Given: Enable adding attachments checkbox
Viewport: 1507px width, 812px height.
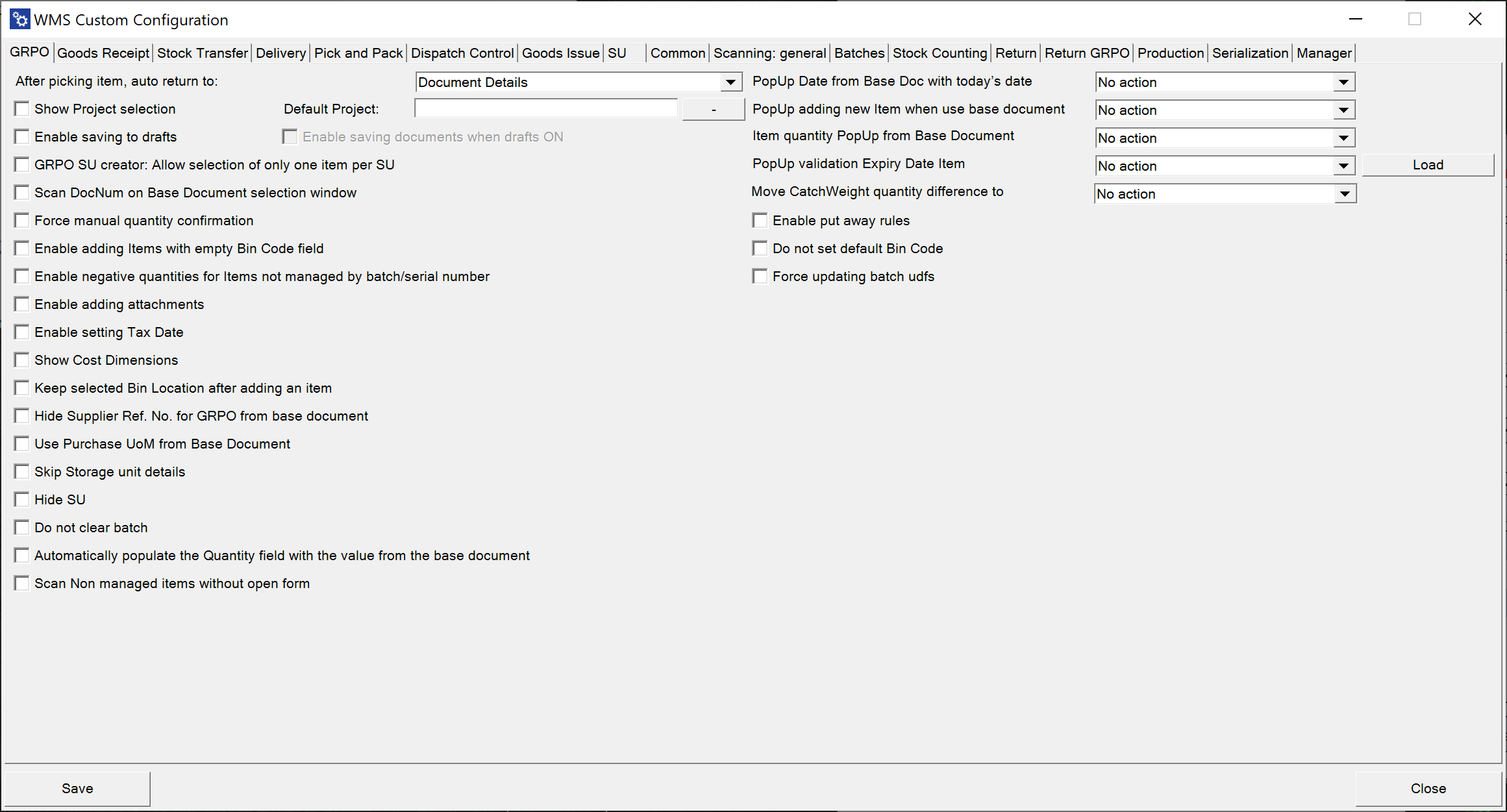Looking at the screenshot, I should [x=22, y=304].
